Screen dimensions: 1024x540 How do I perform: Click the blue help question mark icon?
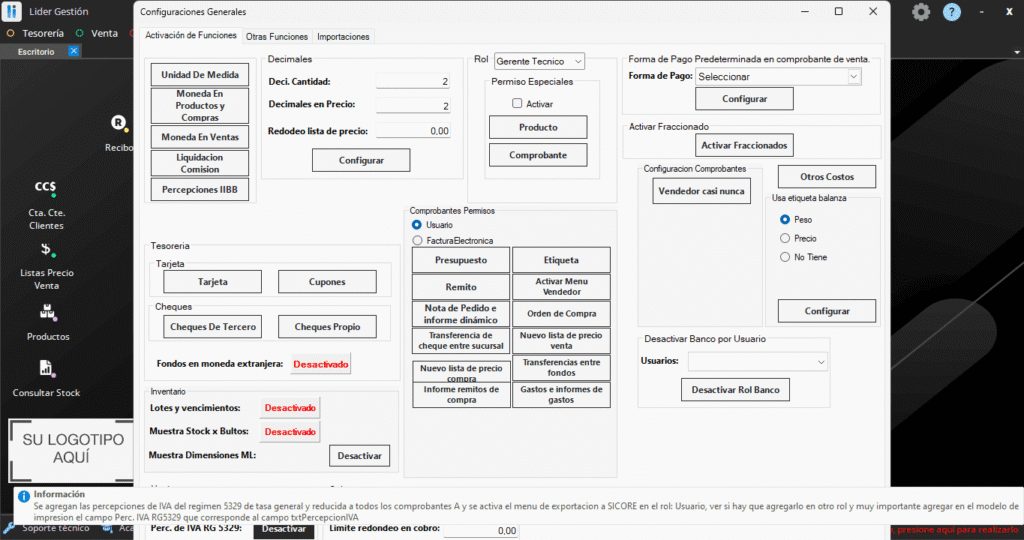tap(952, 12)
